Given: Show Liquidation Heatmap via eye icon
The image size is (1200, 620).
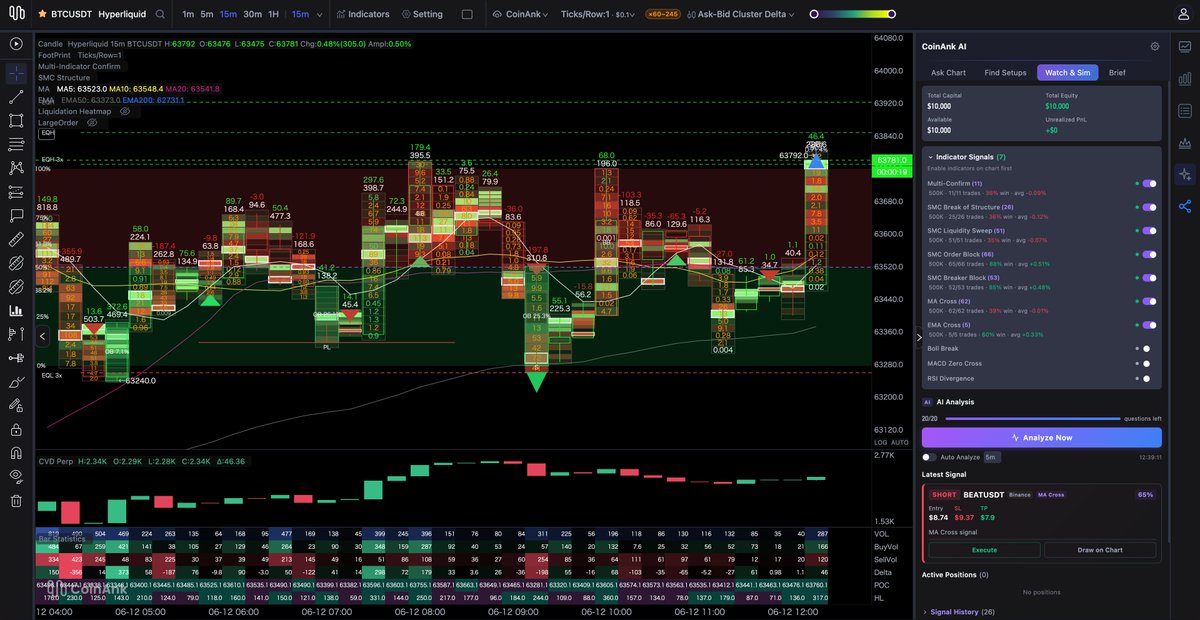Looking at the screenshot, I should [x=125, y=111].
